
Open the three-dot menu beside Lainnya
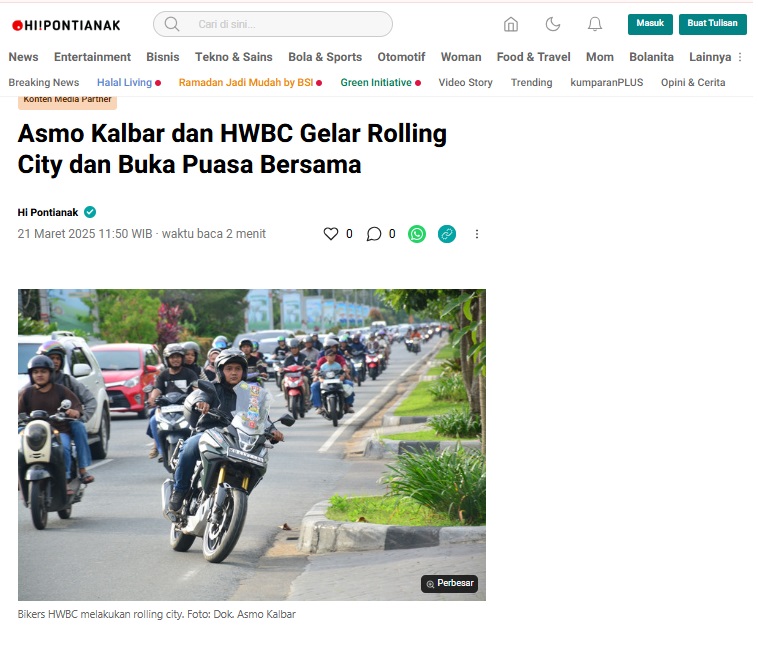pos(740,57)
